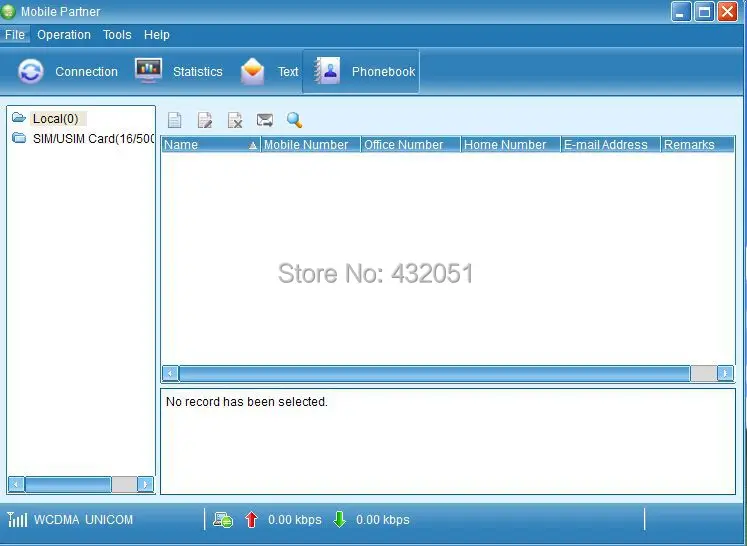
Task: Click the New contact toolbar icon
Action: pos(175,120)
